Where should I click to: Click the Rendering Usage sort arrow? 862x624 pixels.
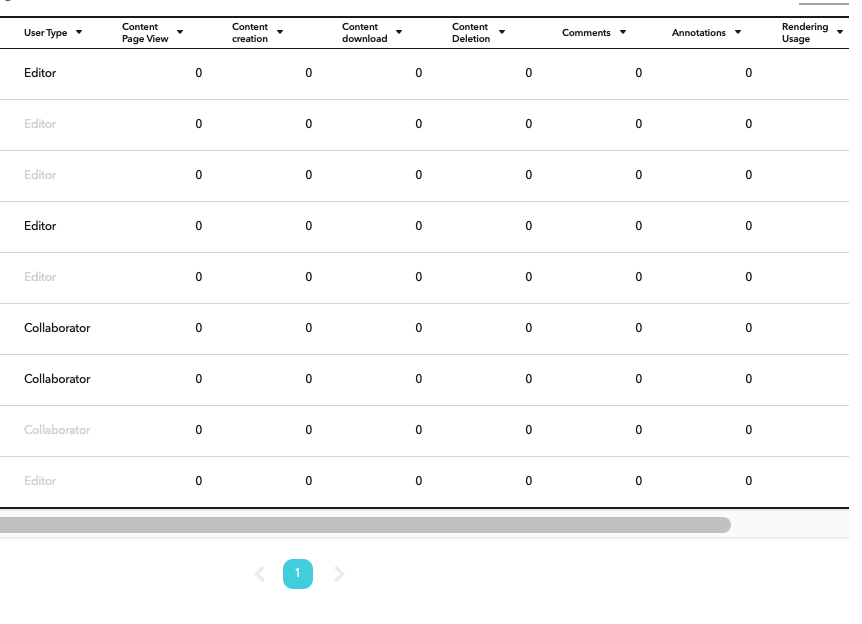(840, 32)
